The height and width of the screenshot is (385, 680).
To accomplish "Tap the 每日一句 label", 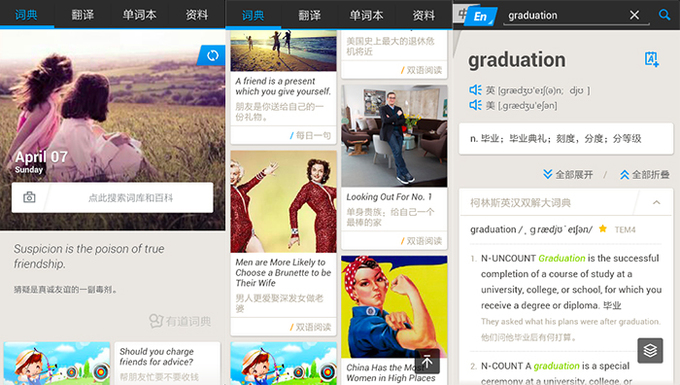I will (311, 136).
